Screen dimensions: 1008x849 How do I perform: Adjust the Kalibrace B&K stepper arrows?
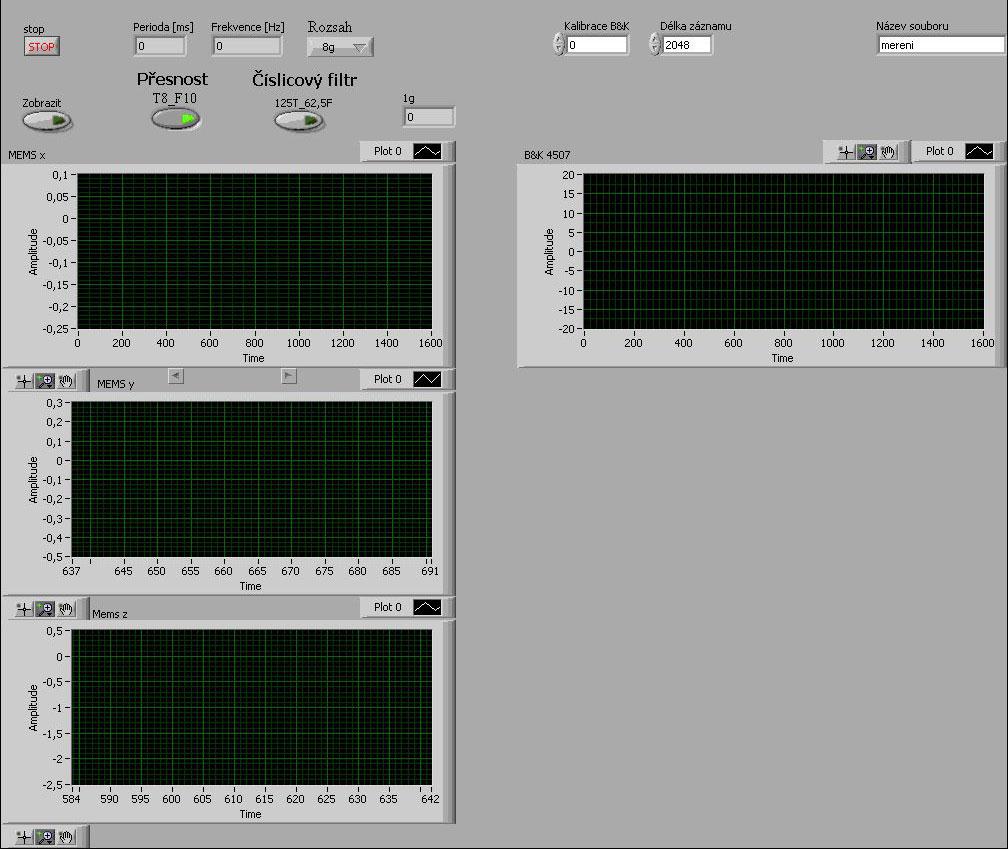pos(559,44)
